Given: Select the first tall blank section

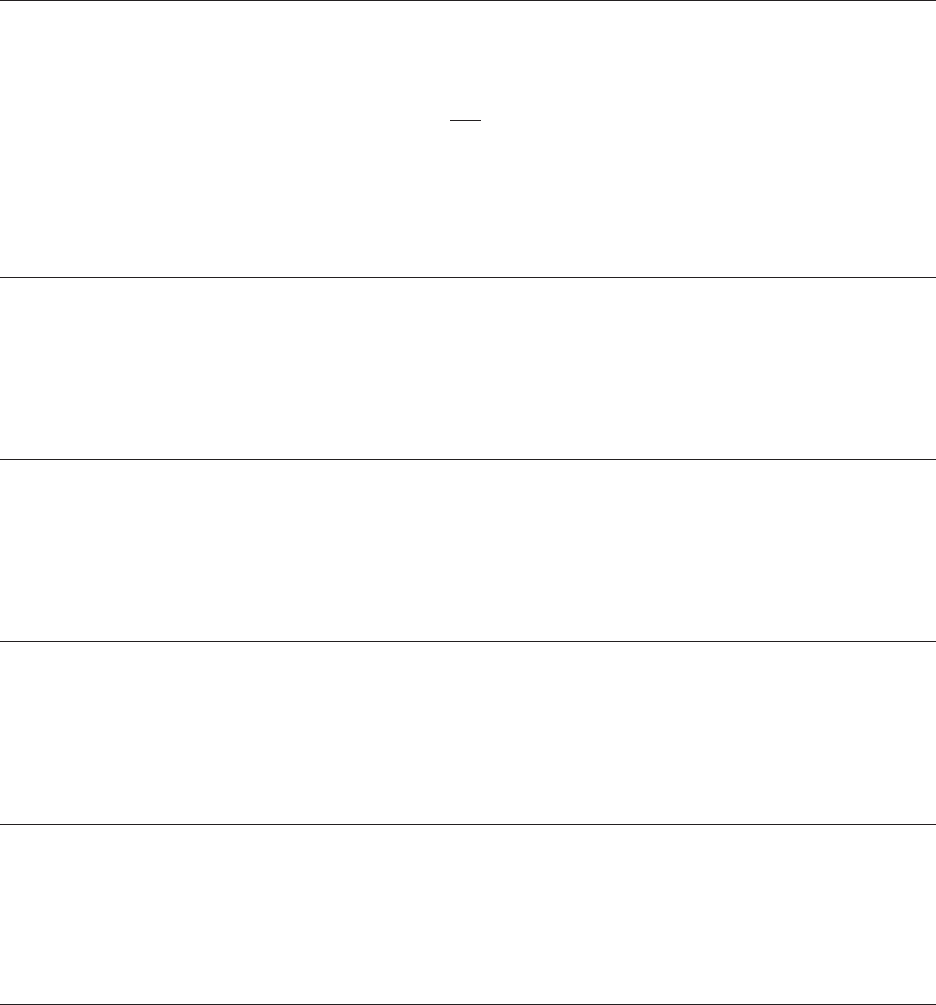Looking at the screenshot, I should 468,139.
